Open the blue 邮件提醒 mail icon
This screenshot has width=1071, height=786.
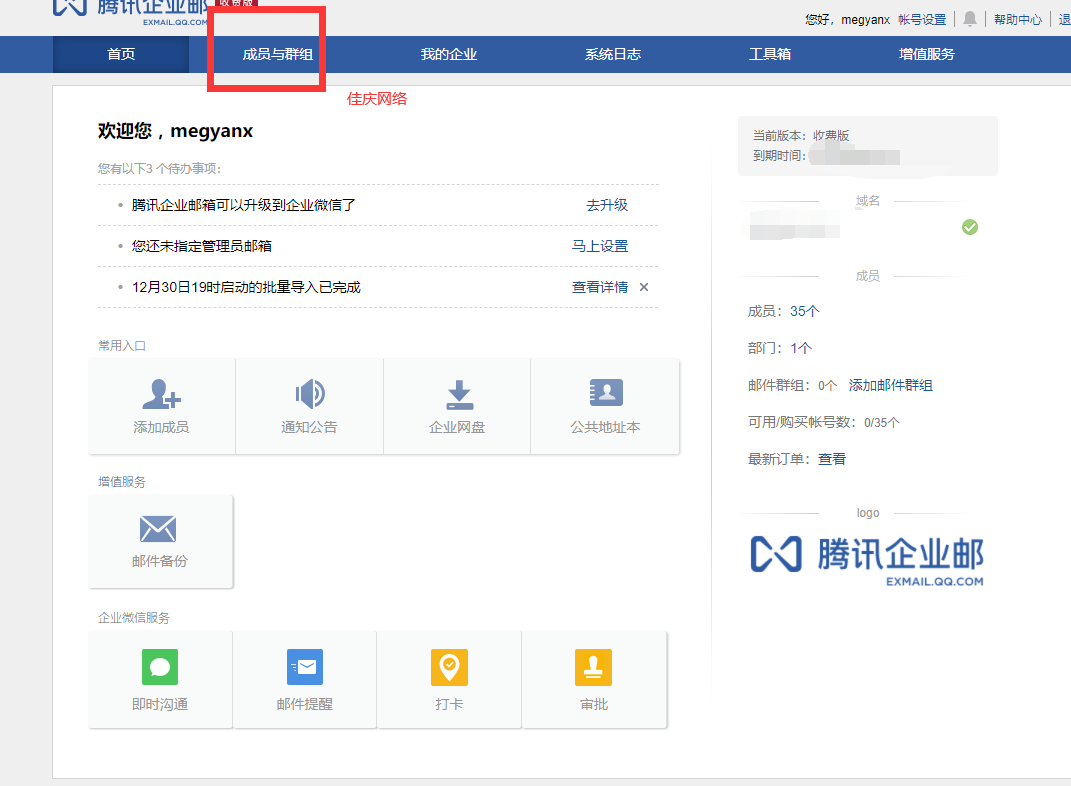305,666
